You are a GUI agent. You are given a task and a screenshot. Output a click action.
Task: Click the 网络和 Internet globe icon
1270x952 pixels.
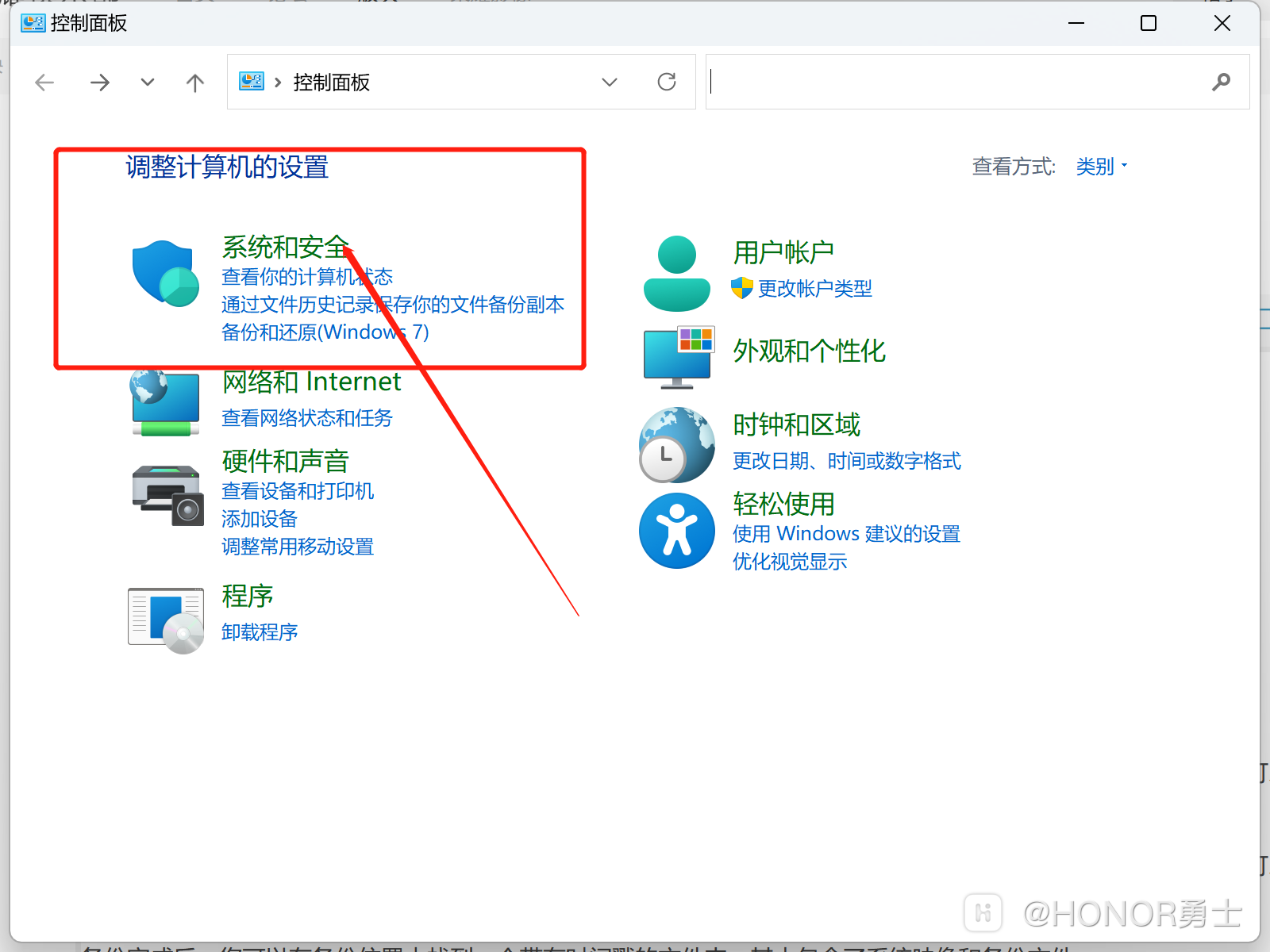[x=164, y=403]
